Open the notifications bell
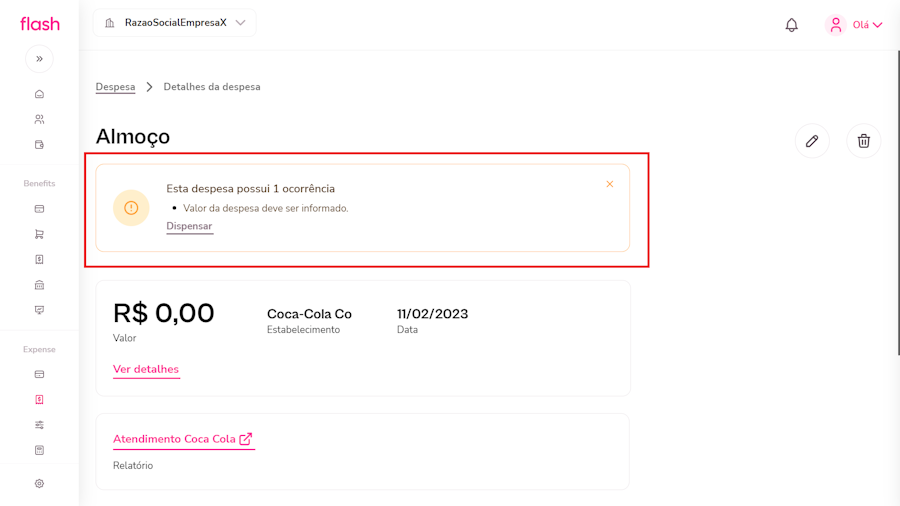 [791, 25]
